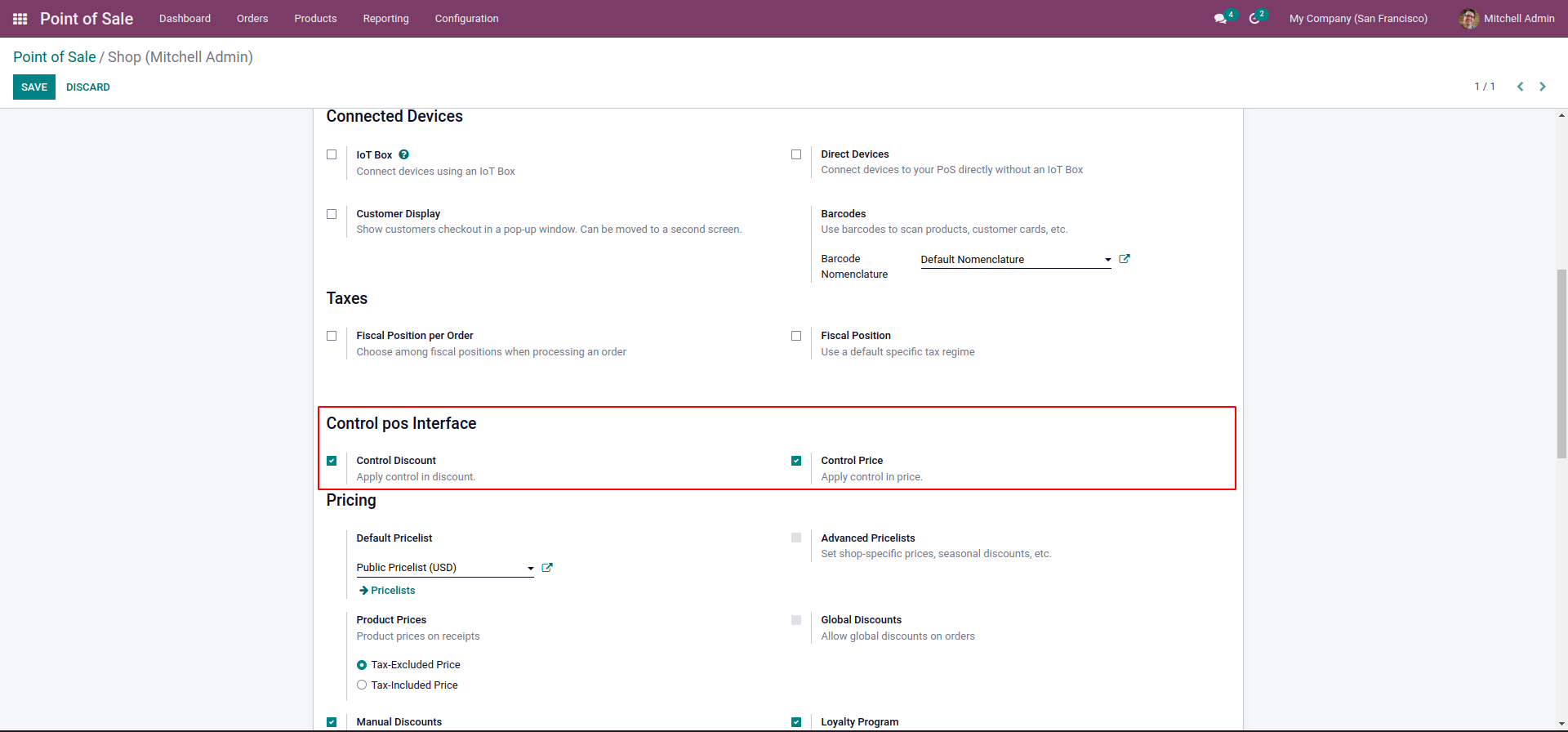Enable the Customer Display checkbox

[332, 214]
